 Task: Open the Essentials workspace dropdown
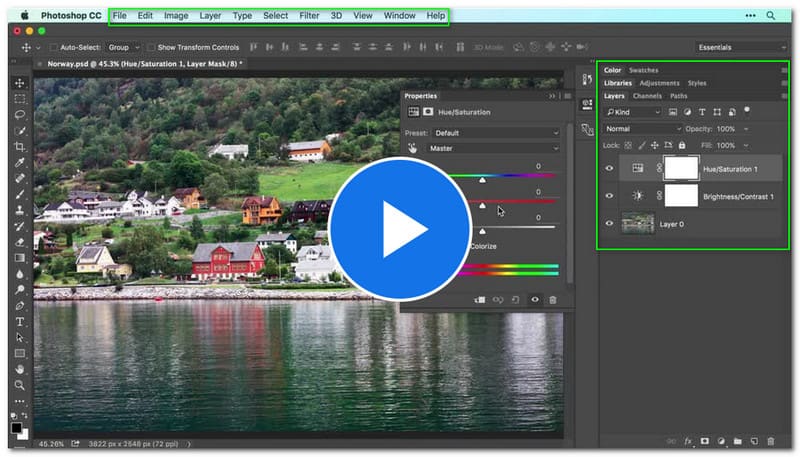(x=730, y=47)
